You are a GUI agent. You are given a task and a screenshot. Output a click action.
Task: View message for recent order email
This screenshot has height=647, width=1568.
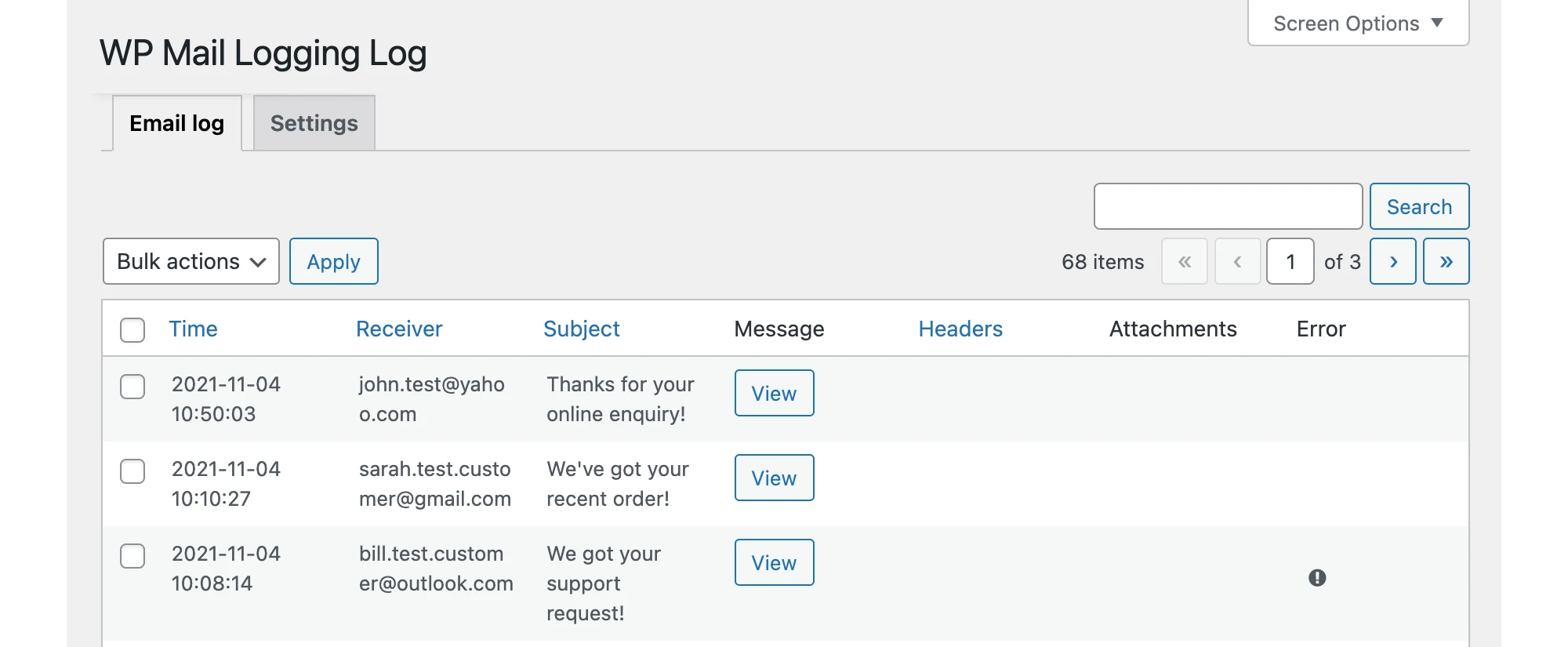click(x=774, y=478)
